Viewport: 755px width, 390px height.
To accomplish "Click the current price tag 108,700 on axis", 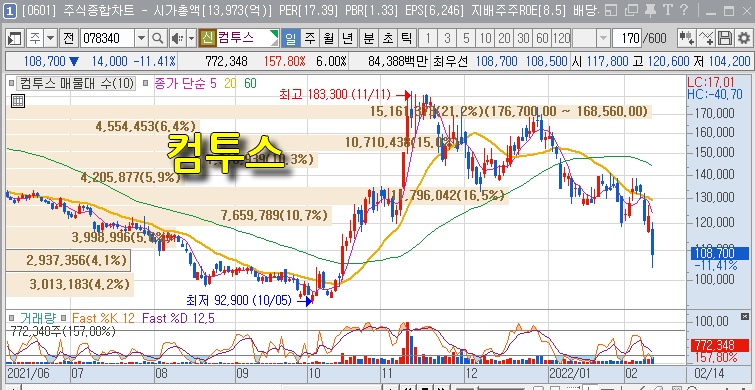I will [x=719, y=253].
